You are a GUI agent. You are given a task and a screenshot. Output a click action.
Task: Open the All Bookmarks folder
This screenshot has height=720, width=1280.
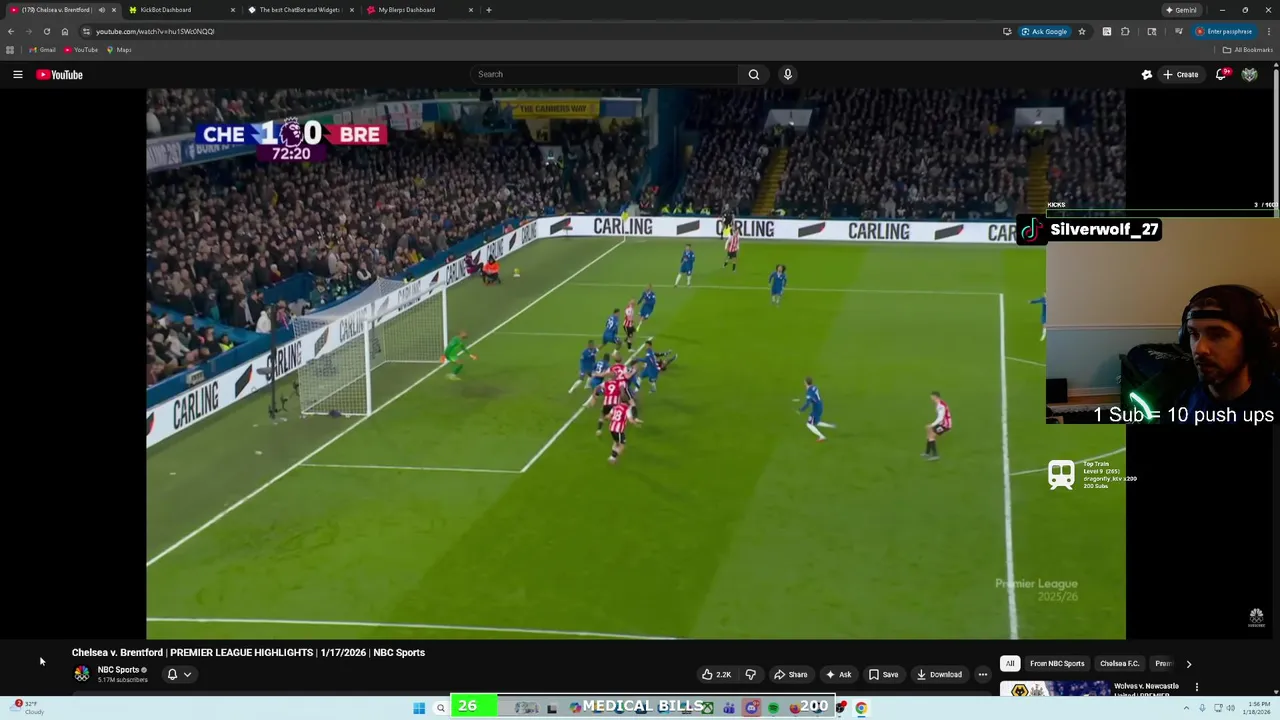[x=1247, y=50]
